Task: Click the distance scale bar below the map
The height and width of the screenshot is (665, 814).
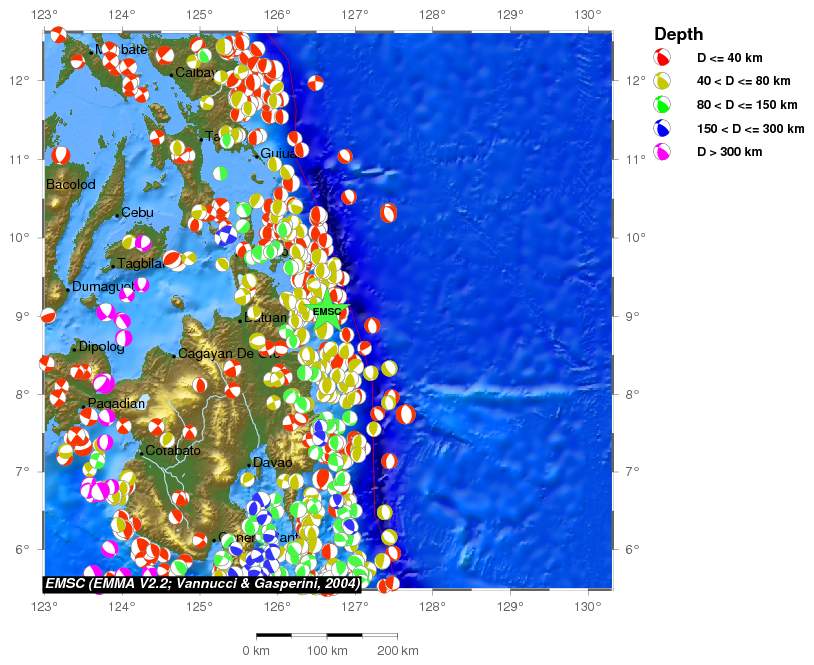Action: tap(327, 635)
